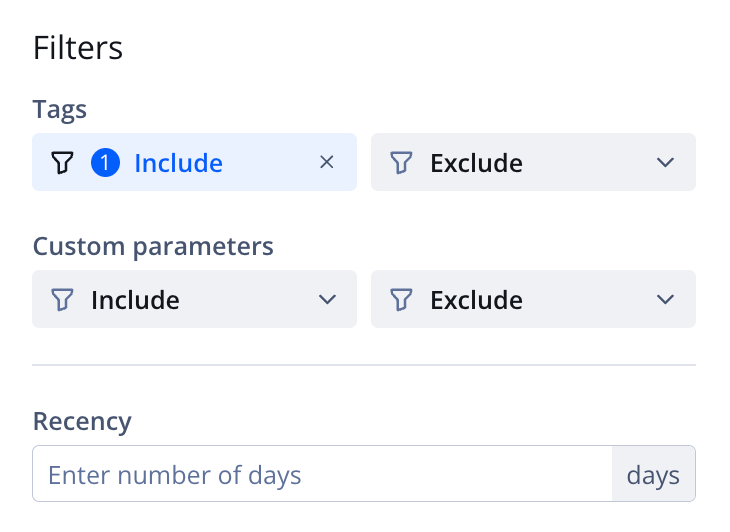
Task: Expand Custom parameters Include chevron
Action: pyautogui.click(x=327, y=299)
